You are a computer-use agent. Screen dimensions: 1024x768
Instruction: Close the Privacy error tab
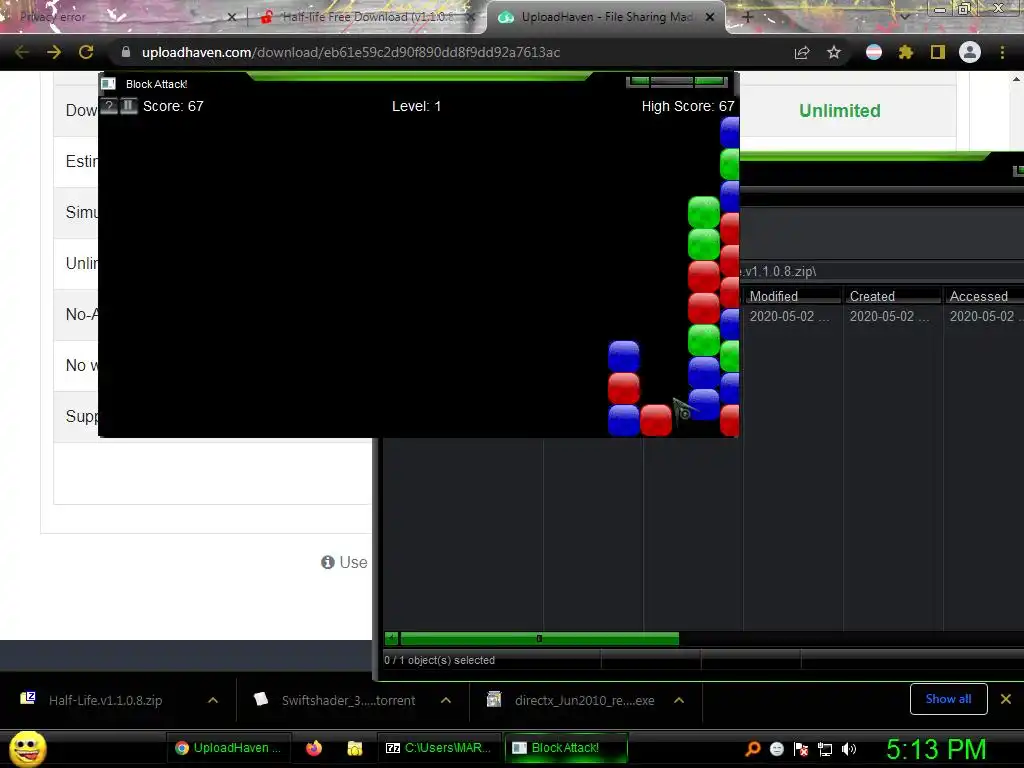(x=232, y=17)
